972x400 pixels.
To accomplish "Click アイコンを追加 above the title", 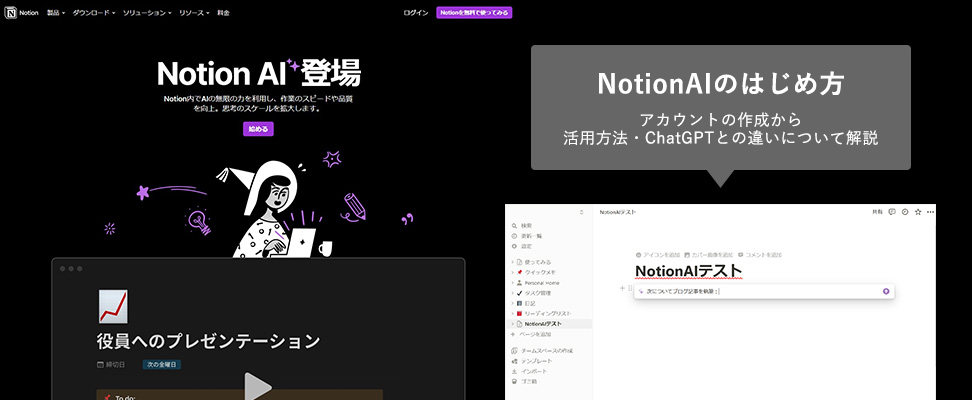I will tap(658, 255).
